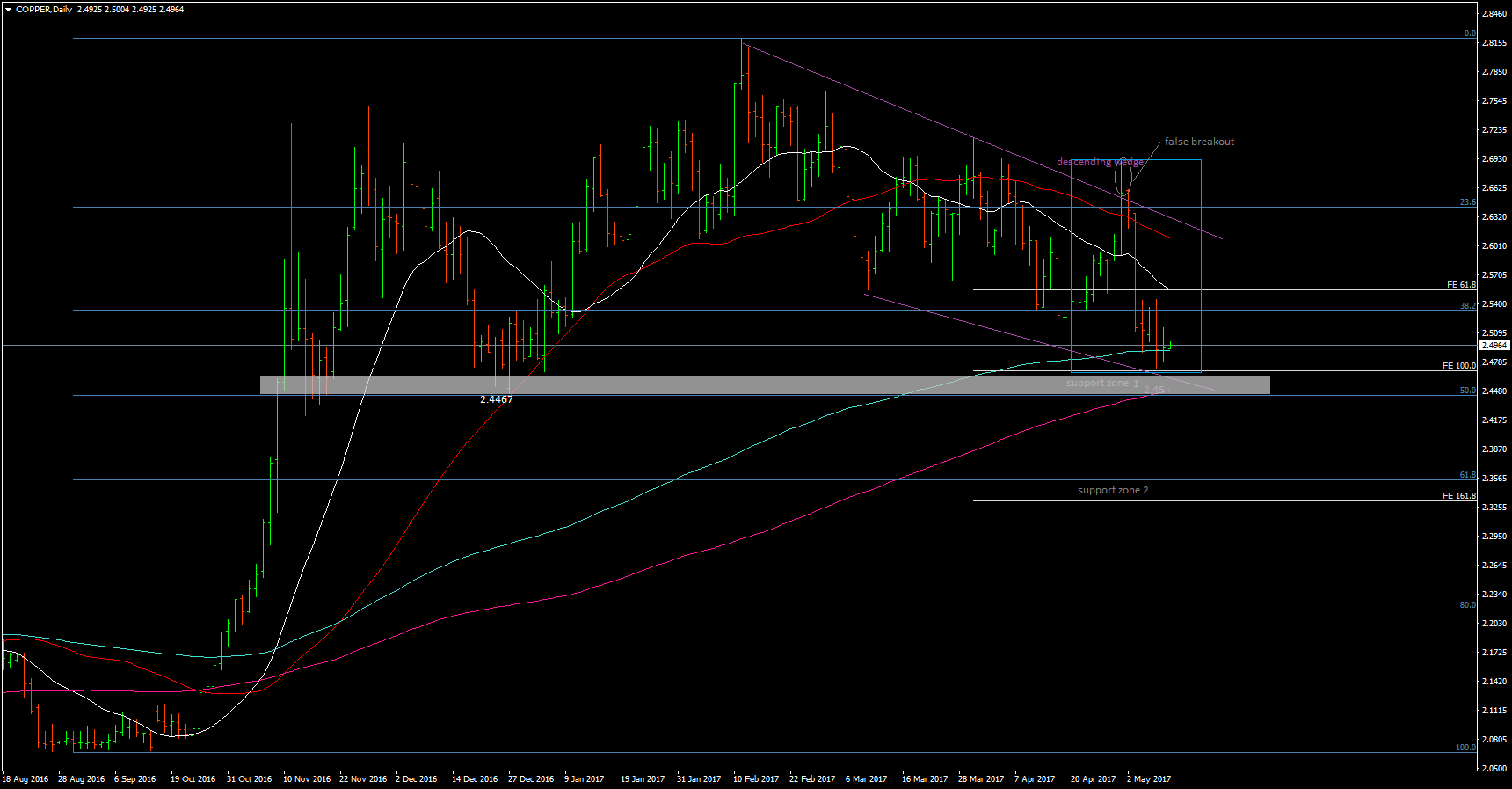Select the 'false breakout' text annotation
The width and height of the screenshot is (1512, 789).
point(1199,142)
